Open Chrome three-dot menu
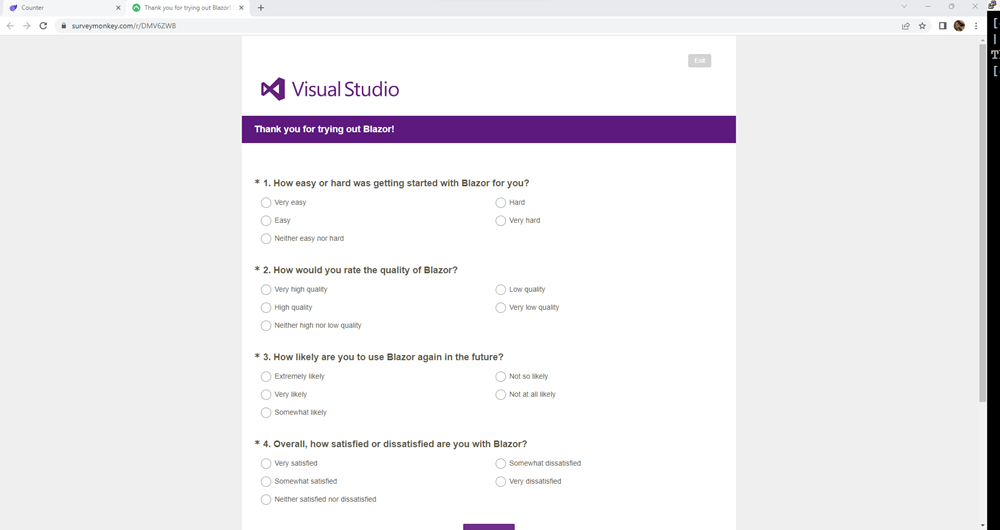 click(976, 26)
